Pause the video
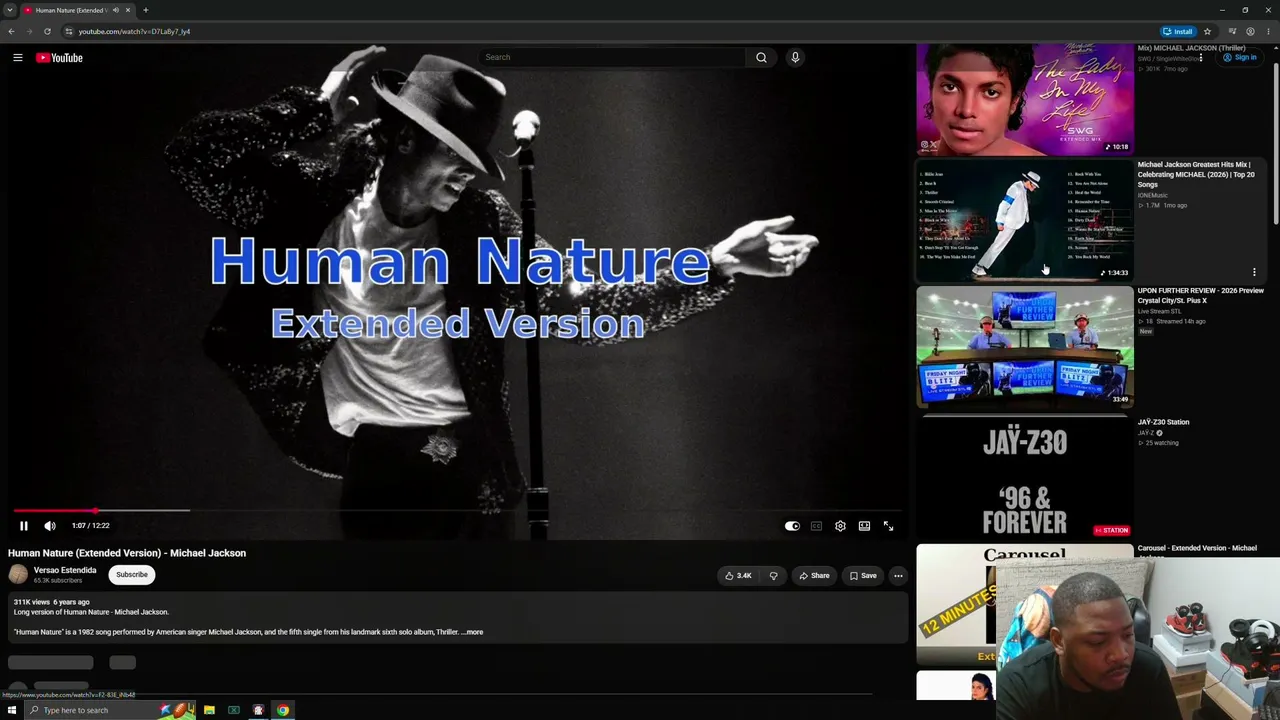1280x720 pixels. coord(24,526)
